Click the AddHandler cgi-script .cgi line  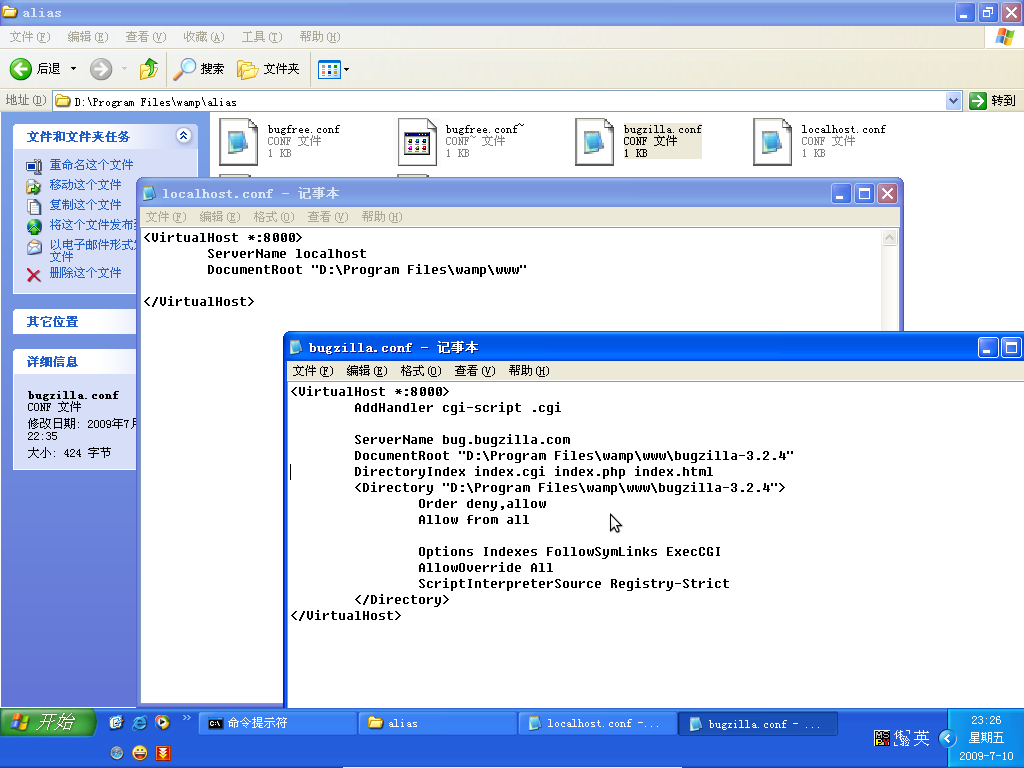click(x=458, y=408)
